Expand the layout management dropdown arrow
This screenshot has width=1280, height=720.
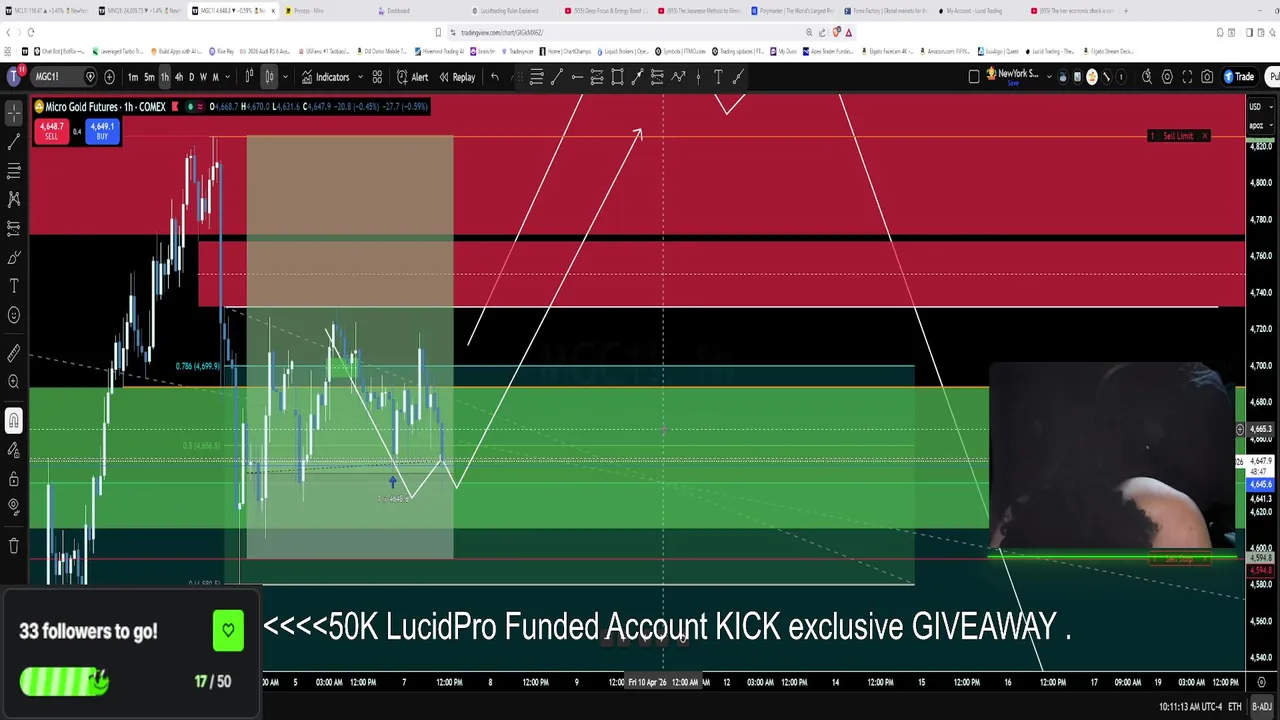coord(1048,77)
